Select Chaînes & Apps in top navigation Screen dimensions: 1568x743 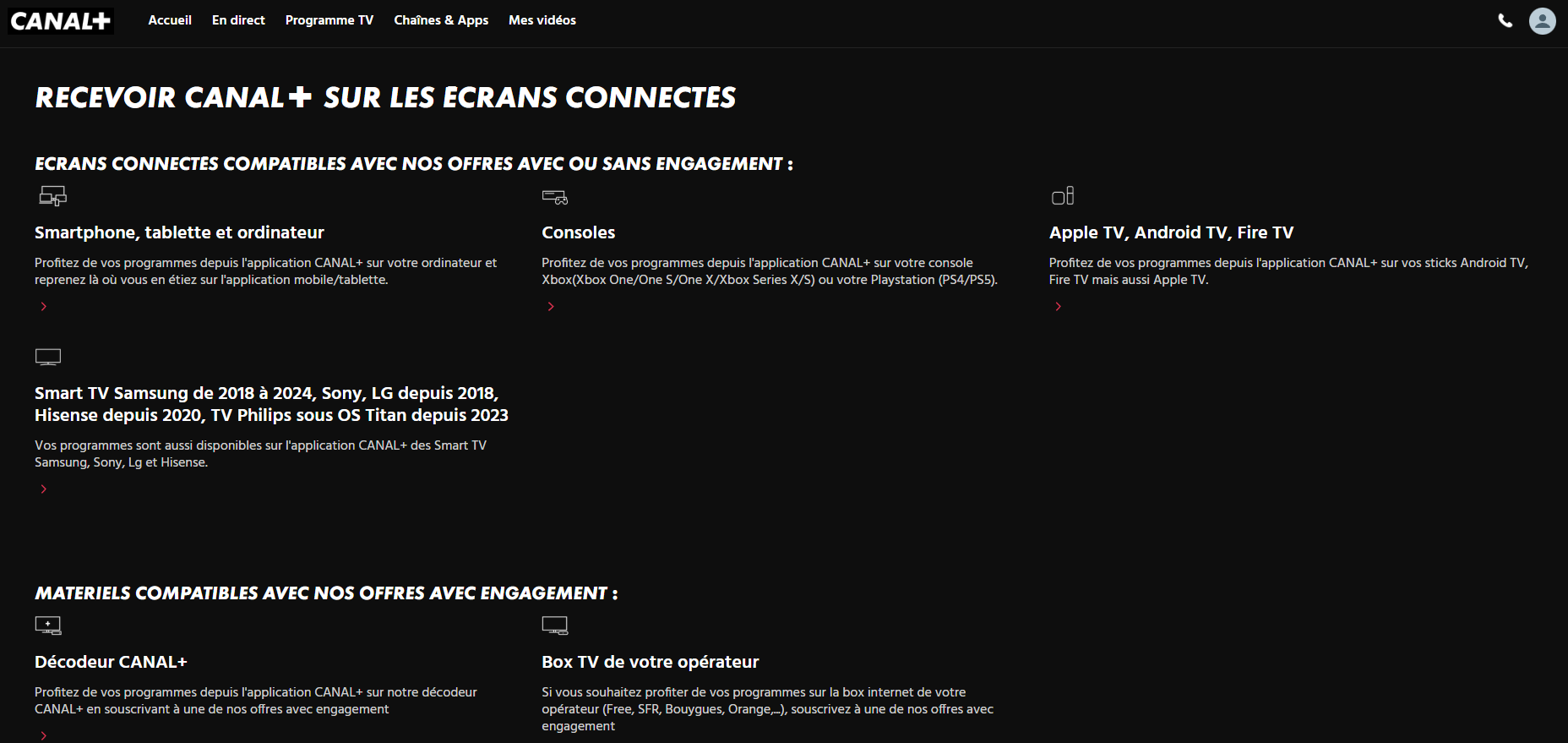click(441, 20)
